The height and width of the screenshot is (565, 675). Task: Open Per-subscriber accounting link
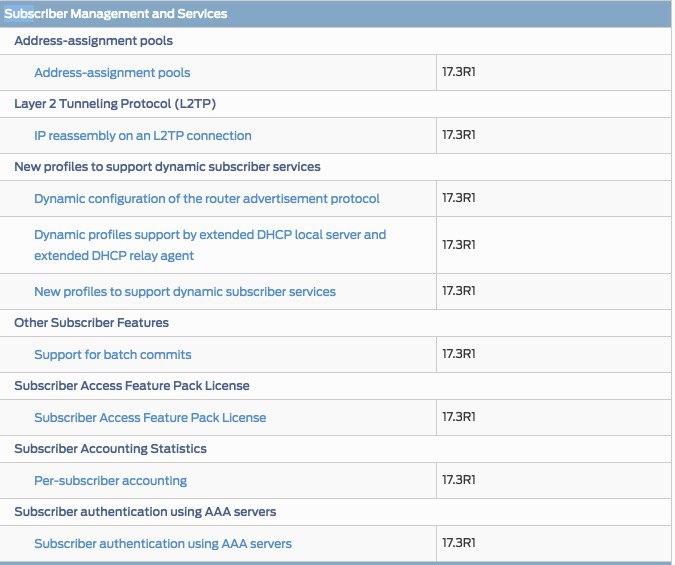click(110, 480)
